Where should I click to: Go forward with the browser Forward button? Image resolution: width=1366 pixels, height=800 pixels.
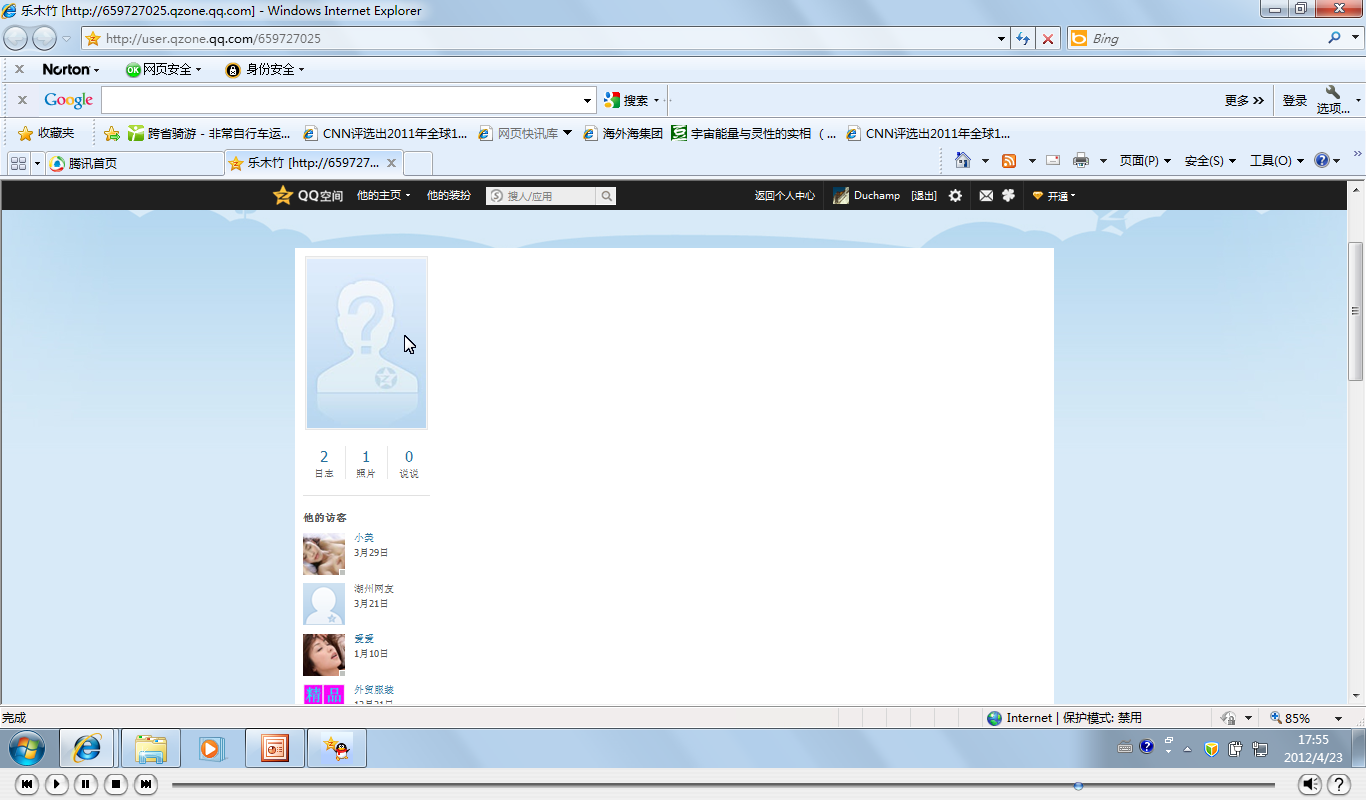(44, 38)
